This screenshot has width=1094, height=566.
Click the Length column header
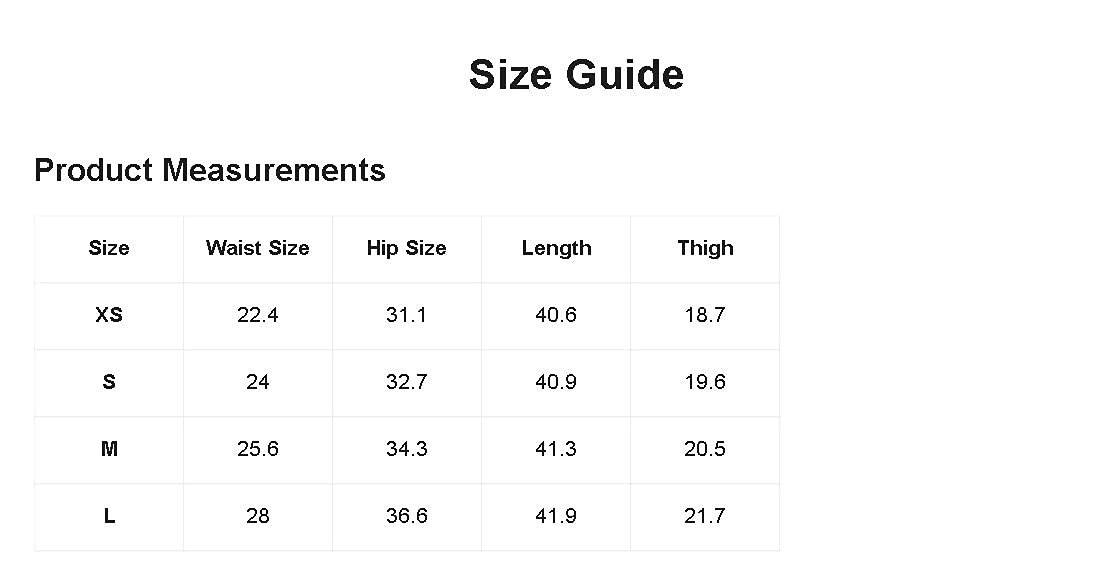coord(556,248)
